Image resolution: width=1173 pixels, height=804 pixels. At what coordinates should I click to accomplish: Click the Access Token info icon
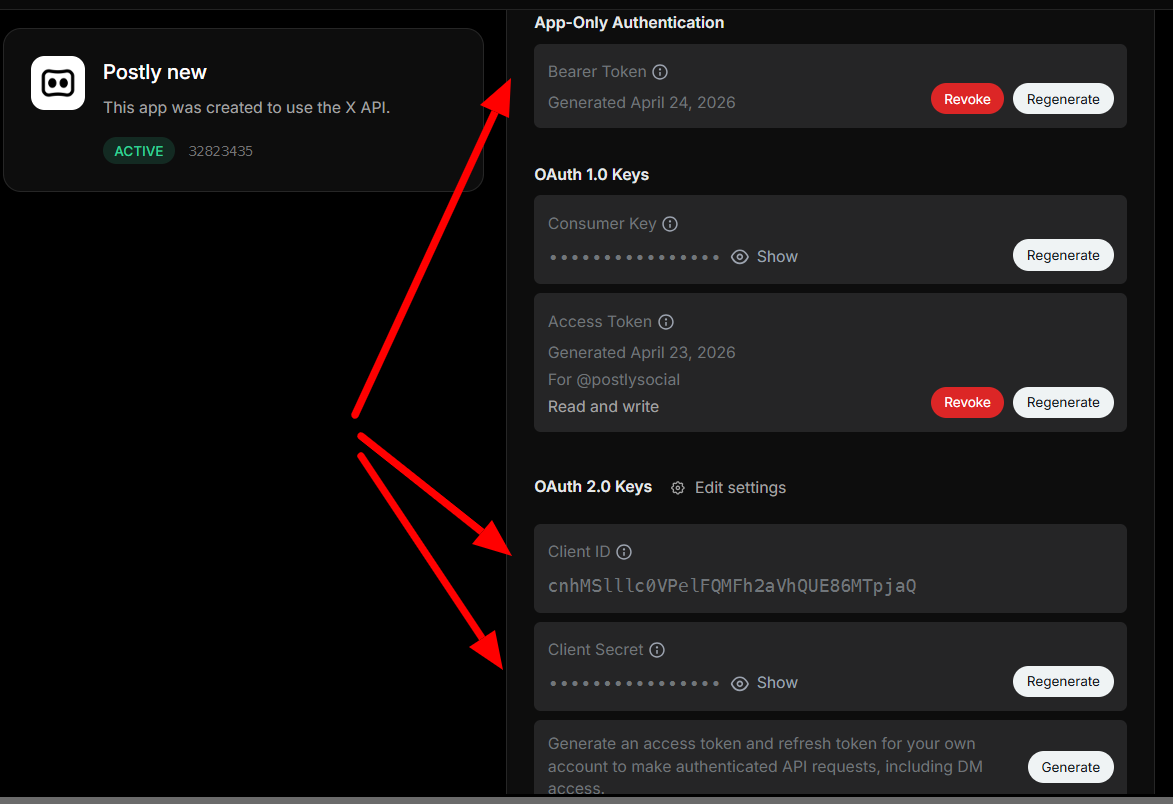(666, 322)
